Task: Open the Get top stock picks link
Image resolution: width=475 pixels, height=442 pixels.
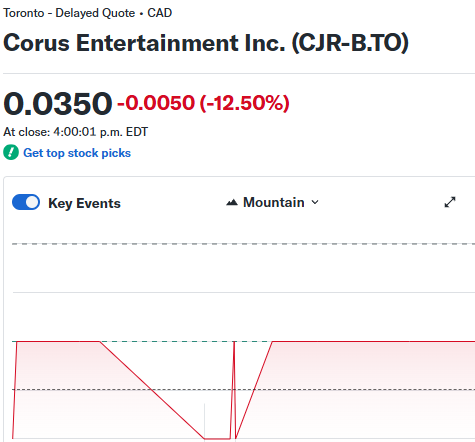Action: (77, 153)
